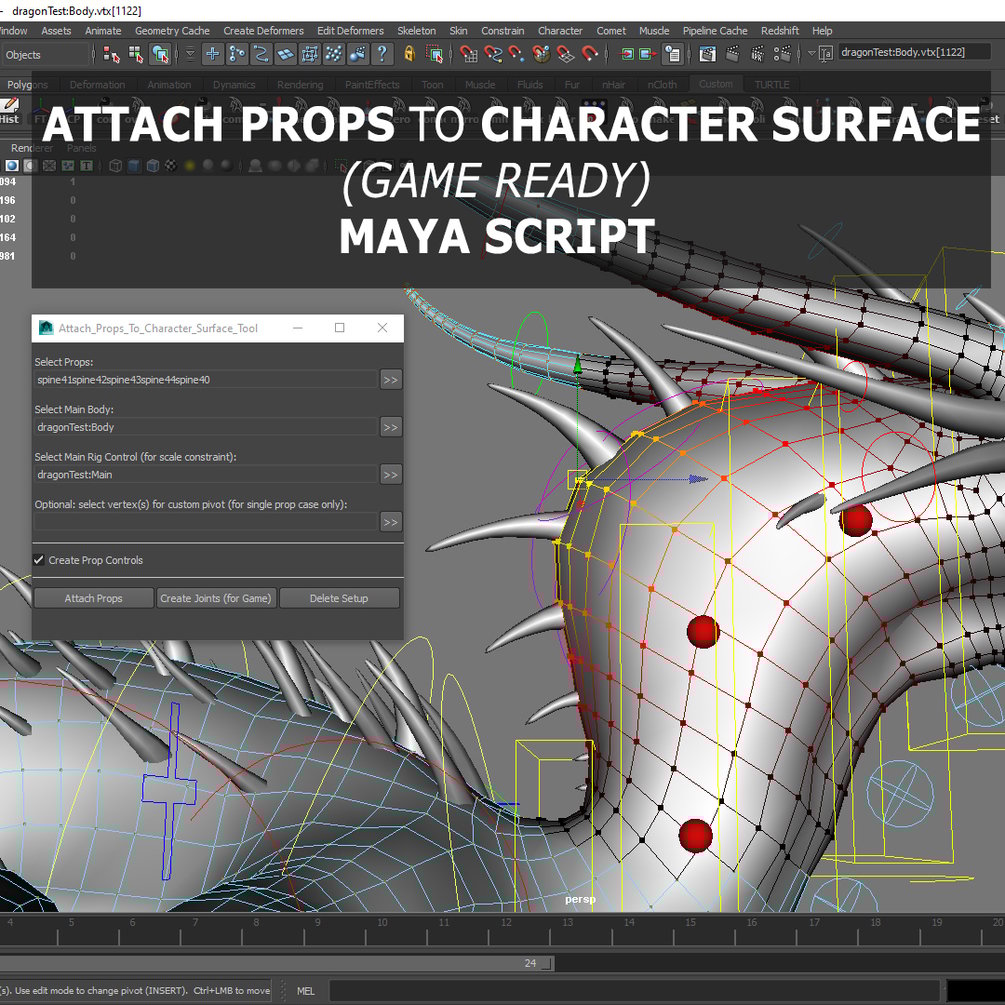Viewport: 1005px width, 1005px height.
Task: Click the selection name field dragonTest:Body.vtx[1122]
Action: (x=915, y=53)
